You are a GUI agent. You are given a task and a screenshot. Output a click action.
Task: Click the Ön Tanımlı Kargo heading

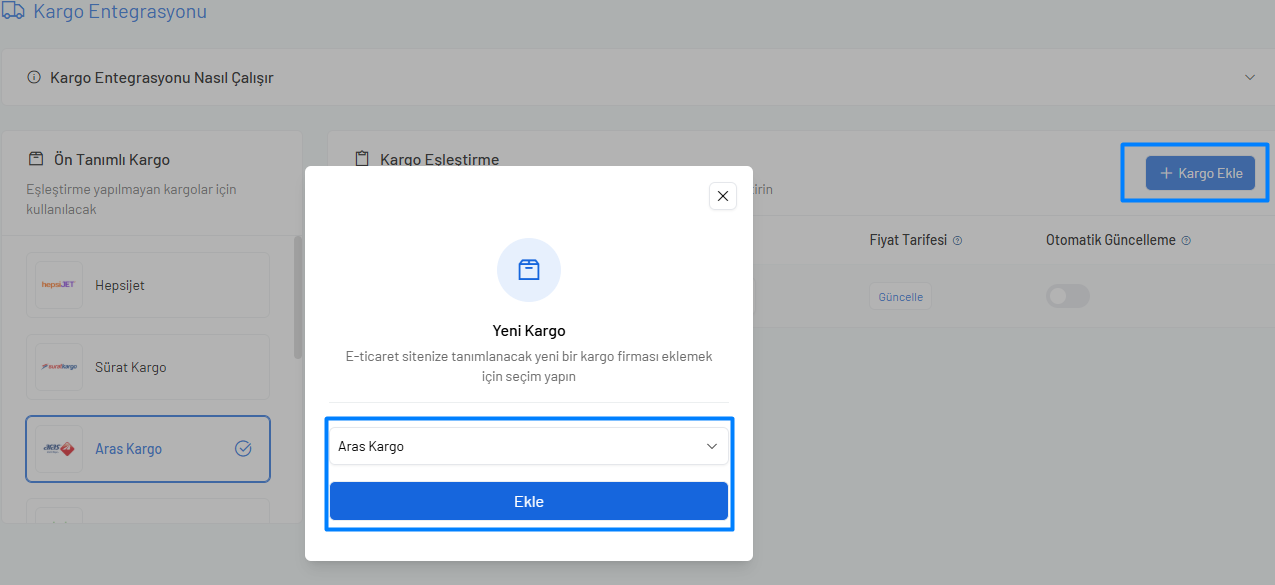[x=112, y=159]
